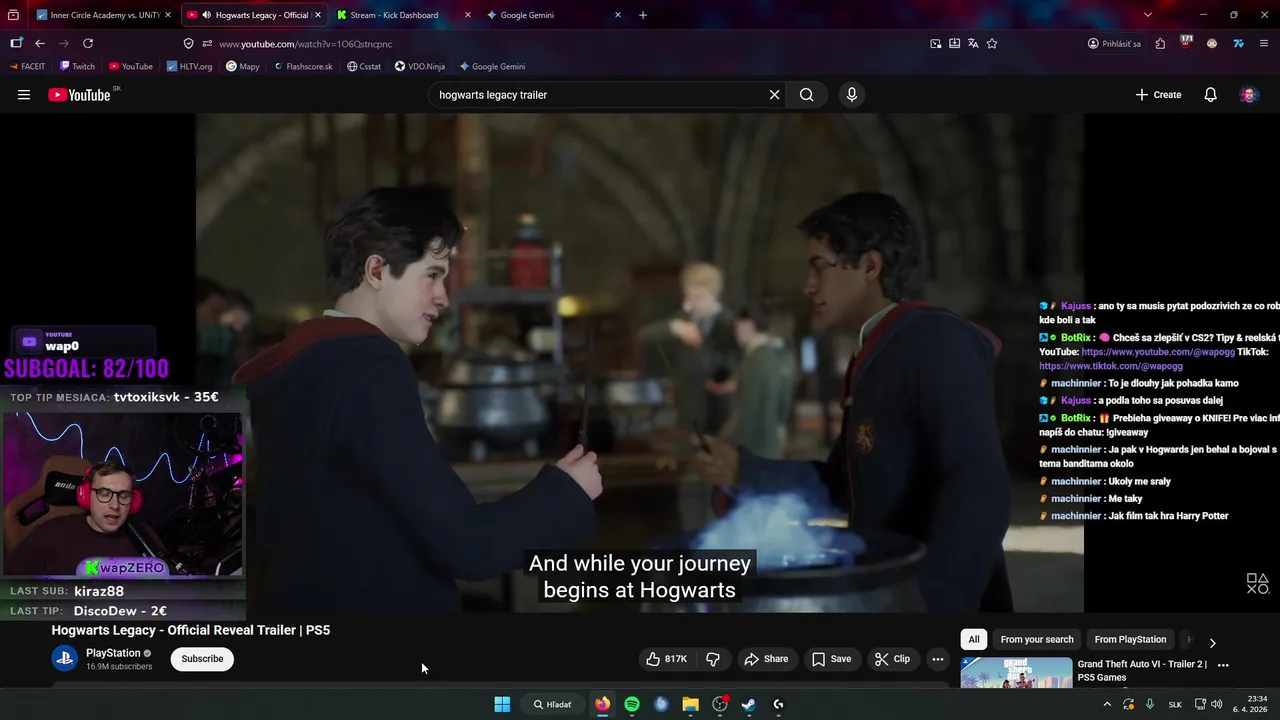Bookmark this page with the star
Viewport: 1280px width, 720px height.
click(992, 44)
